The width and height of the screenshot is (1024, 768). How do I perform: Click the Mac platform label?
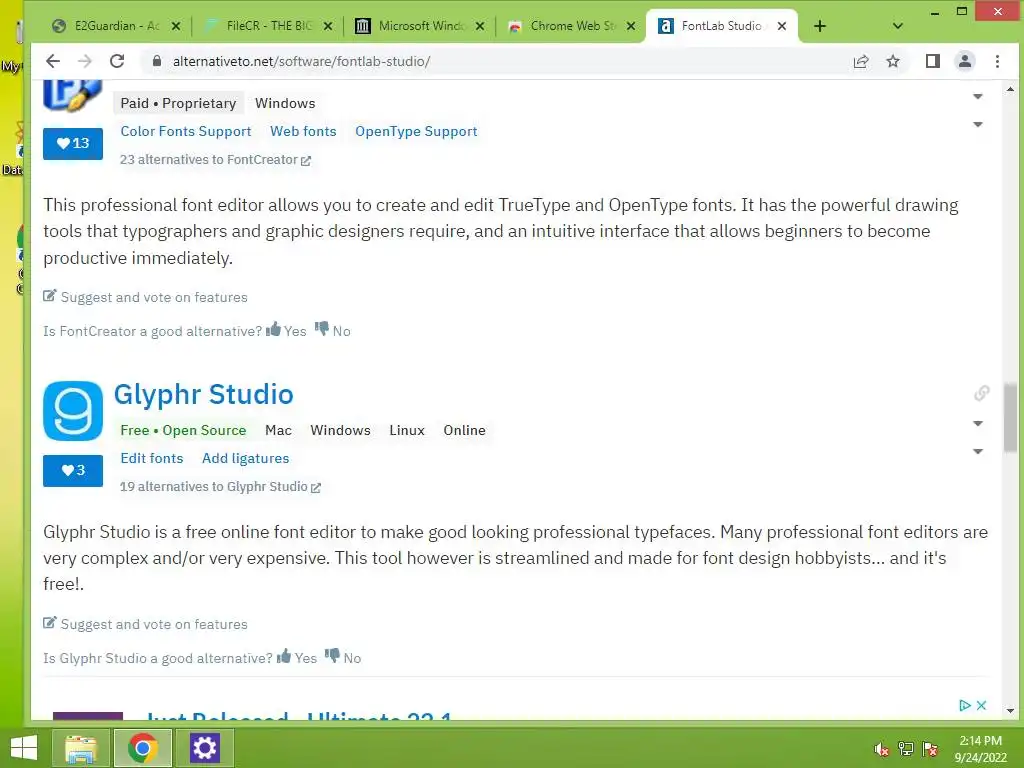[278, 430]
